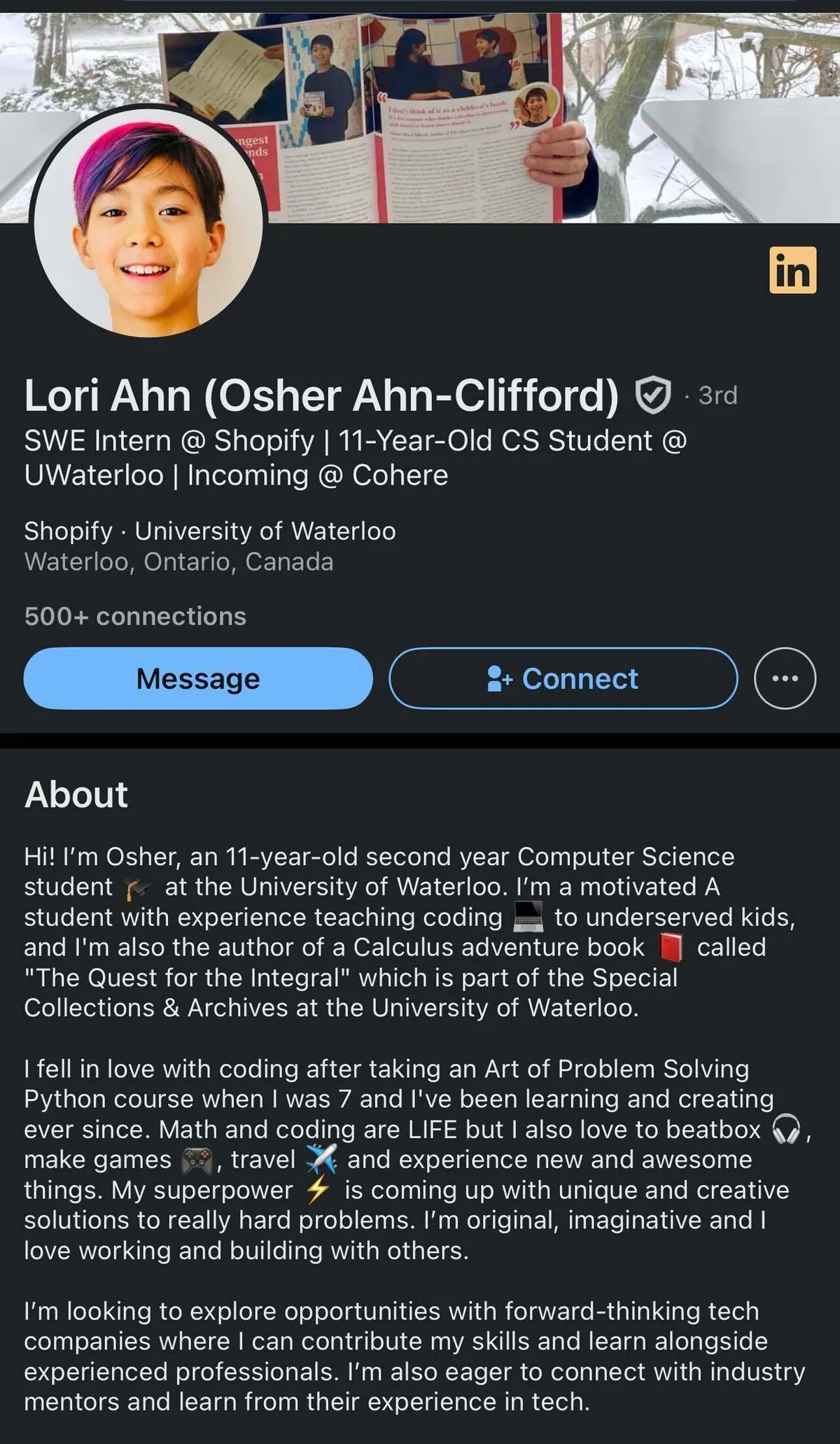Screen dimensions: 840x1444
Task: Open the circular profile photo
Action: pos(148,223)
